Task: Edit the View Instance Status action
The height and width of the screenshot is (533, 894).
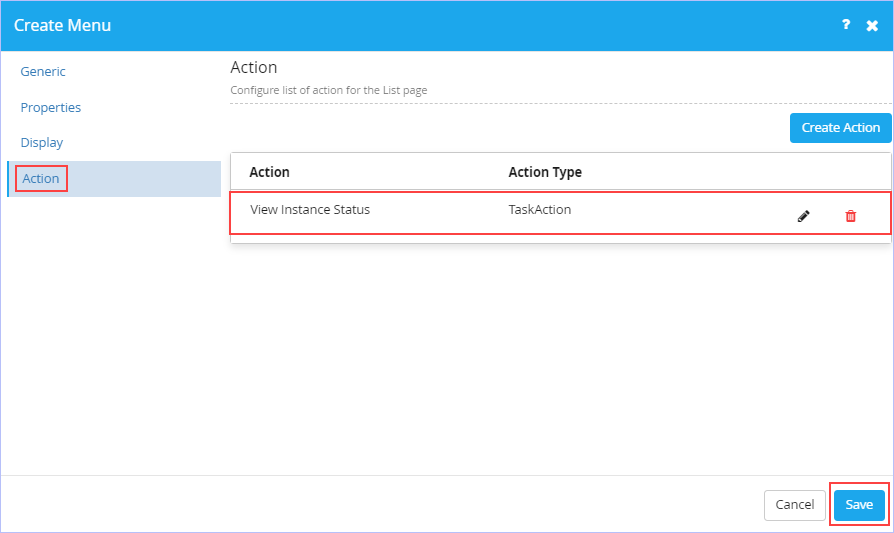Action: (803, 216)
